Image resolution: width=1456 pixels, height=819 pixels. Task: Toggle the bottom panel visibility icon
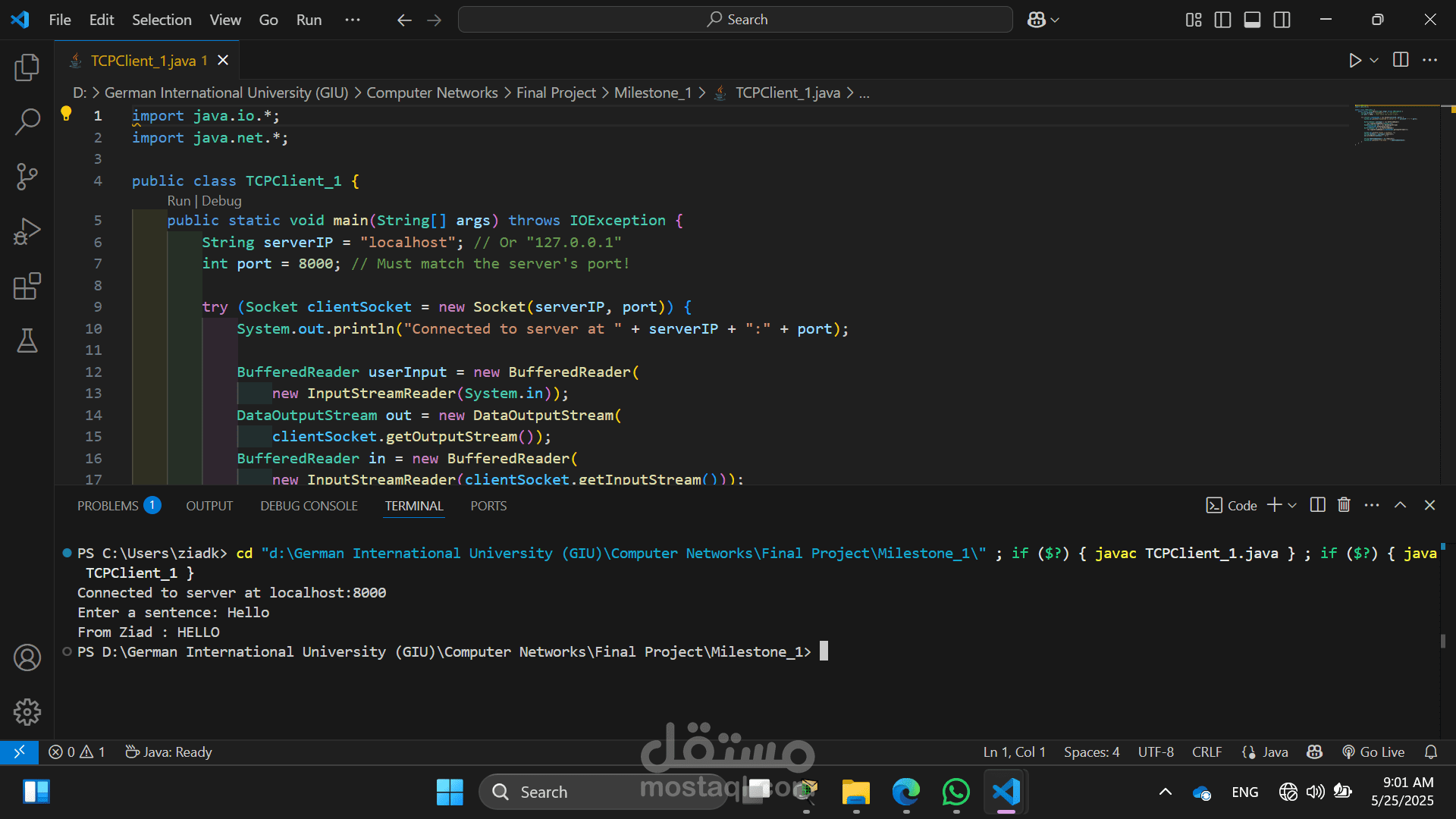point(1252,20)
